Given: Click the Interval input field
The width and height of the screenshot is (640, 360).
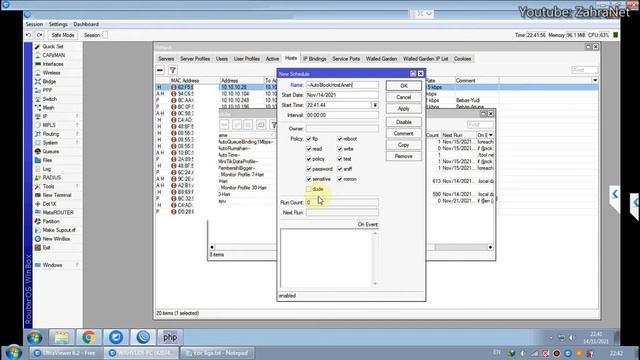Looking at the screenshot, I should (342, 115).
